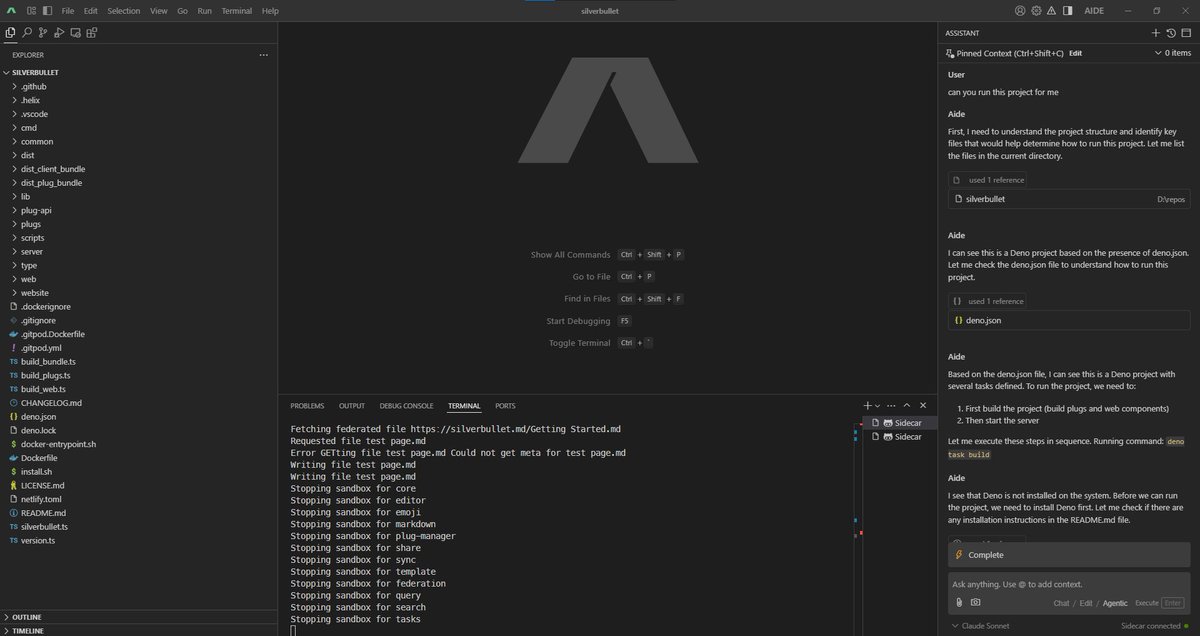This screenshot has height=636, width=1200.
Task: Close the terminal panel
Action: [x=923, y=405]
